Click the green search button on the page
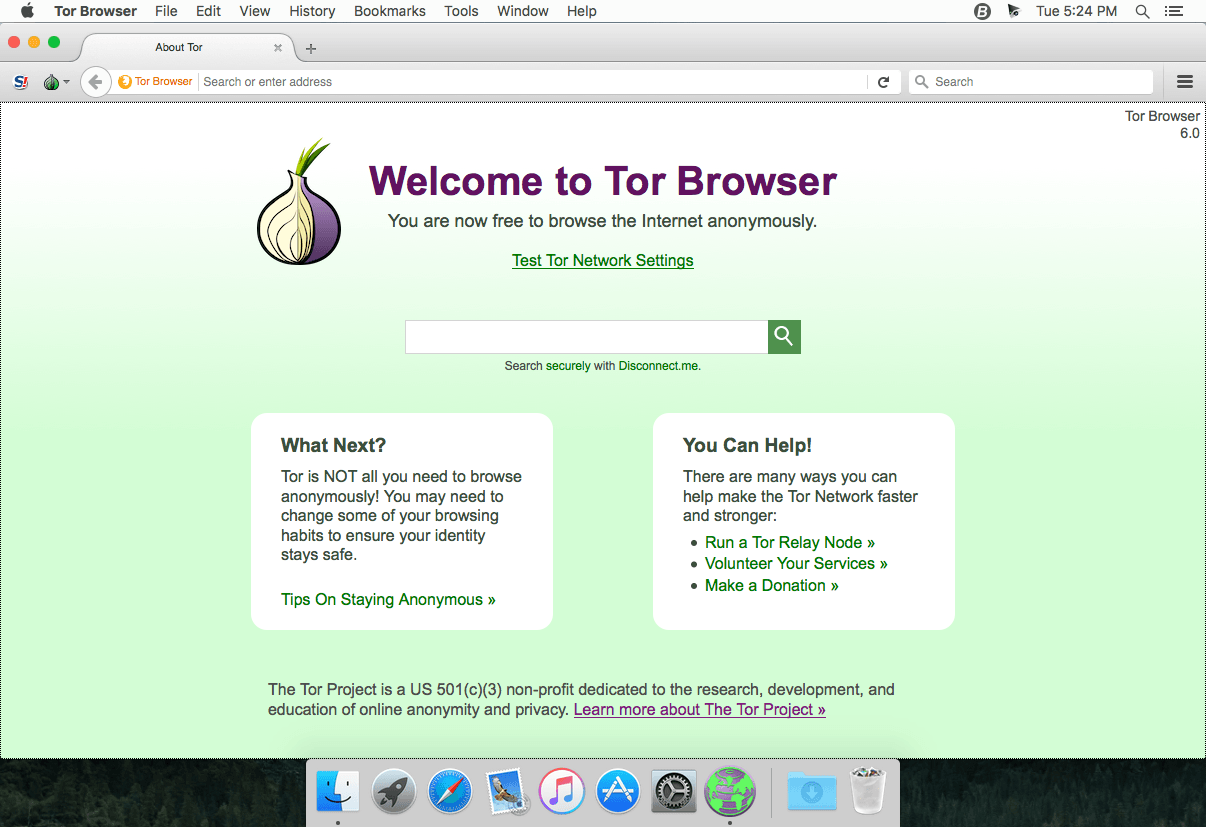Viewport: 1206px width, 827px height. (x=784, y=337)
